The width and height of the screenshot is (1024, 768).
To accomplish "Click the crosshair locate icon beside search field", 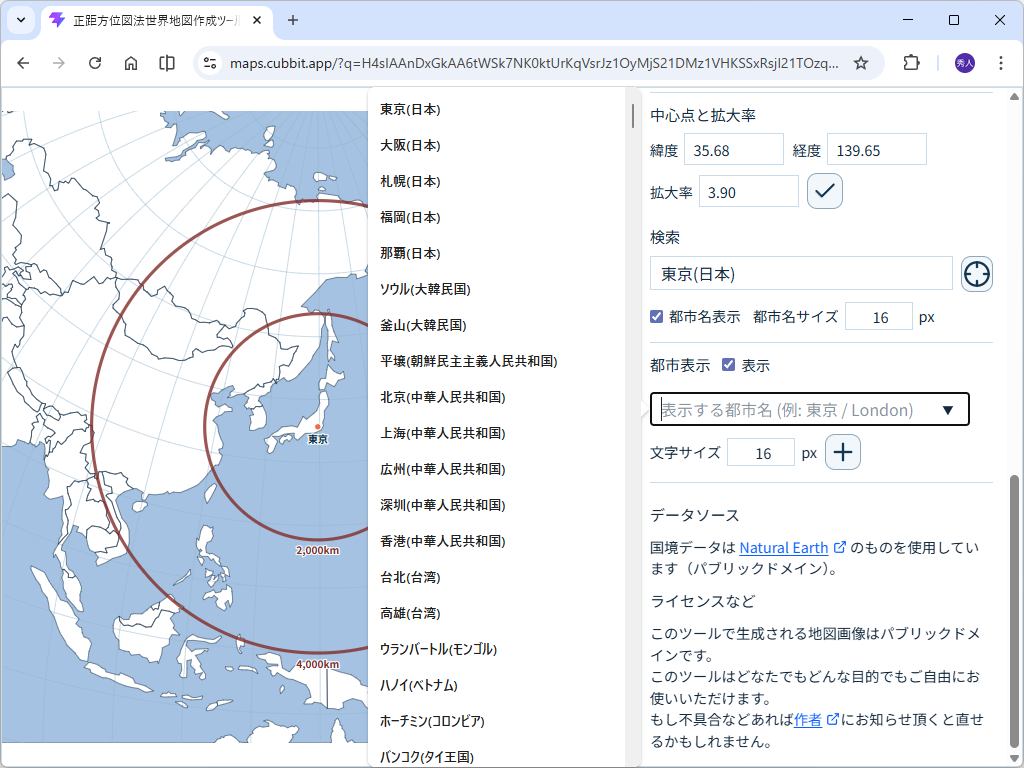I will tap(975, 273).
